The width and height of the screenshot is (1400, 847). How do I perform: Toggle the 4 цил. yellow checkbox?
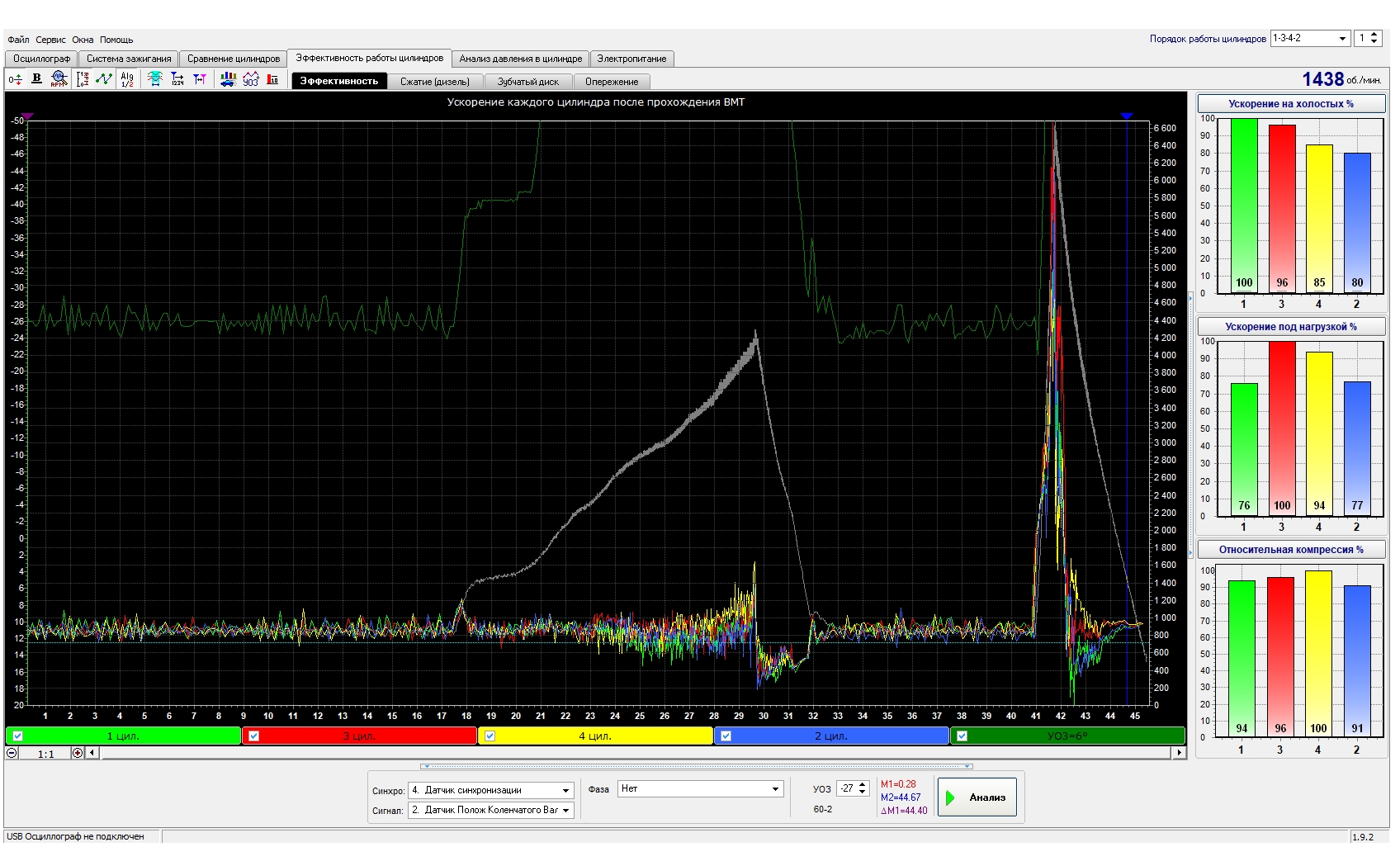490,736
